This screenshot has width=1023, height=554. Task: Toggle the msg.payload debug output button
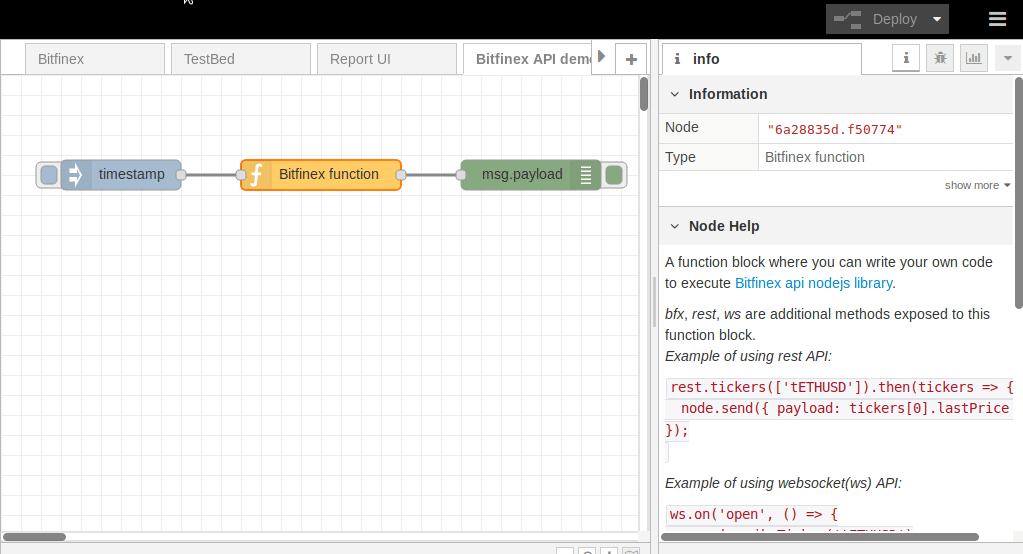click(x=615, y=175)
